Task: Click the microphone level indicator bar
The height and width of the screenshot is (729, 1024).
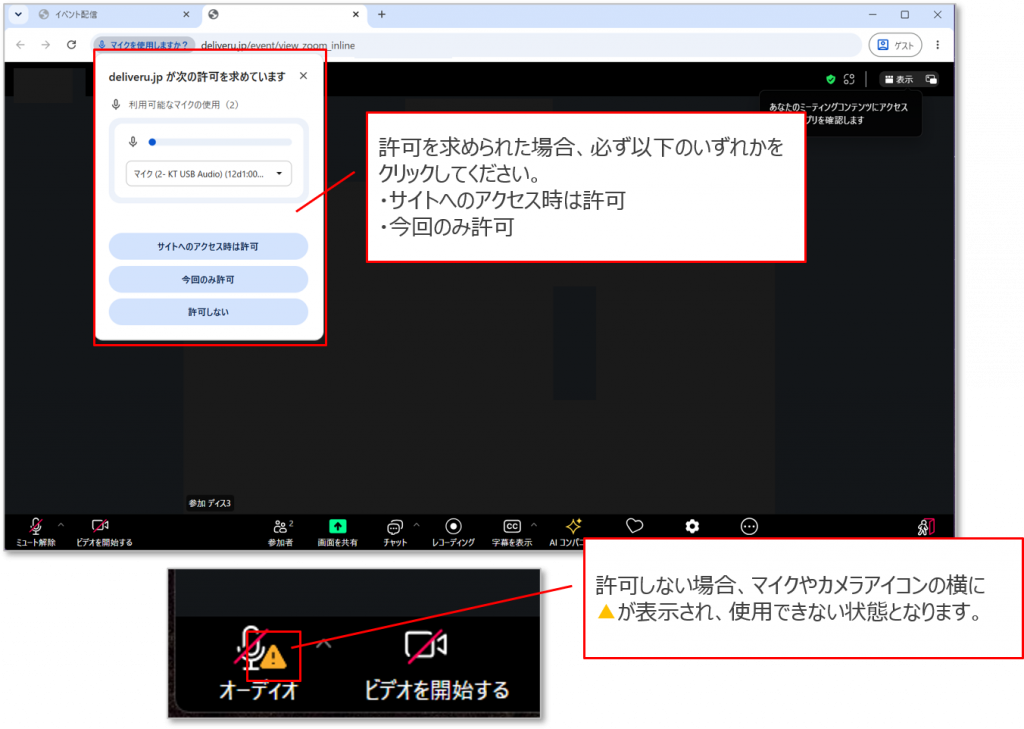Action: 221,142
